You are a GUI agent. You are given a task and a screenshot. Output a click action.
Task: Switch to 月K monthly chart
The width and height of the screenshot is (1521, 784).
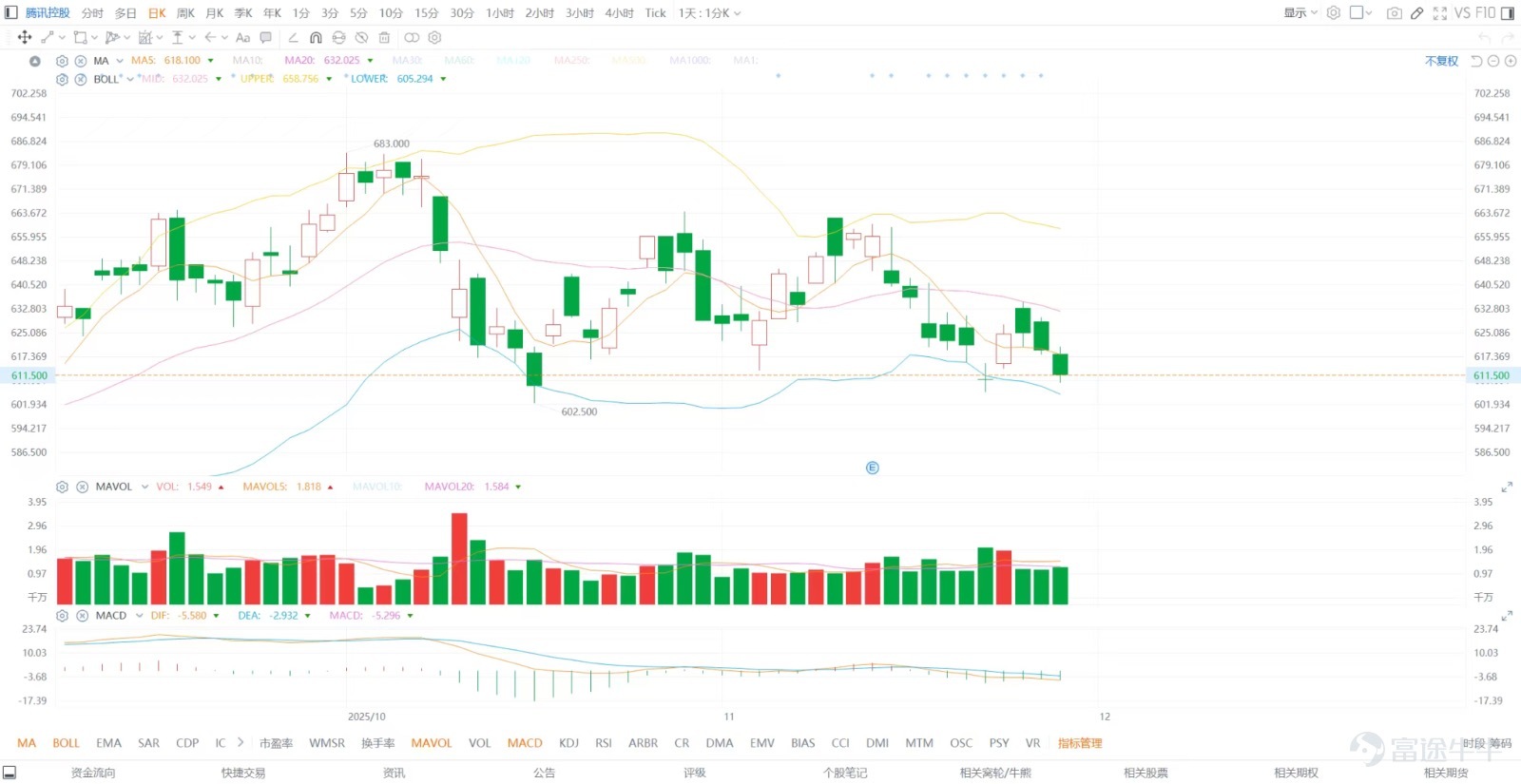pos(215,13)
